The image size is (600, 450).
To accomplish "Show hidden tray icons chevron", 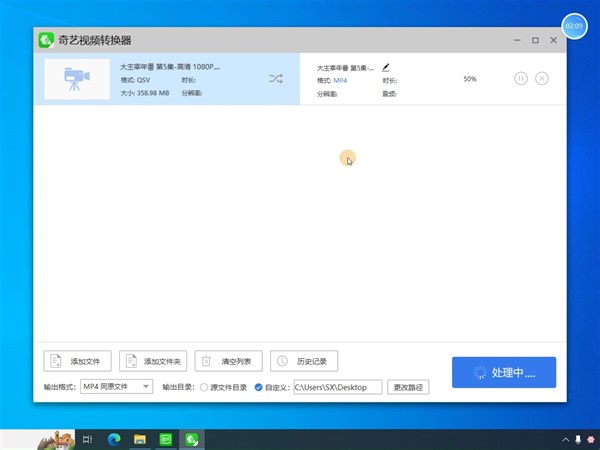I will [566, 439].
